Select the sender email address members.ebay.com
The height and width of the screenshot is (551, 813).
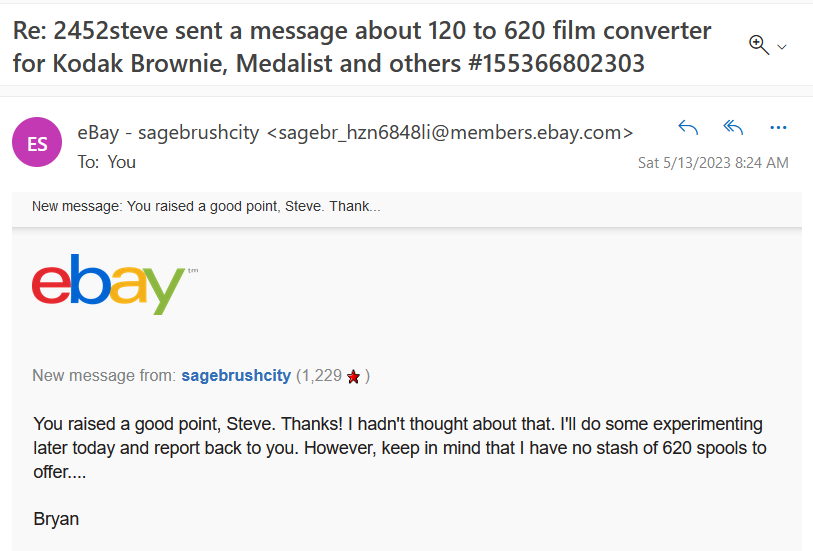pyautogui.click(x=450, y=133)
